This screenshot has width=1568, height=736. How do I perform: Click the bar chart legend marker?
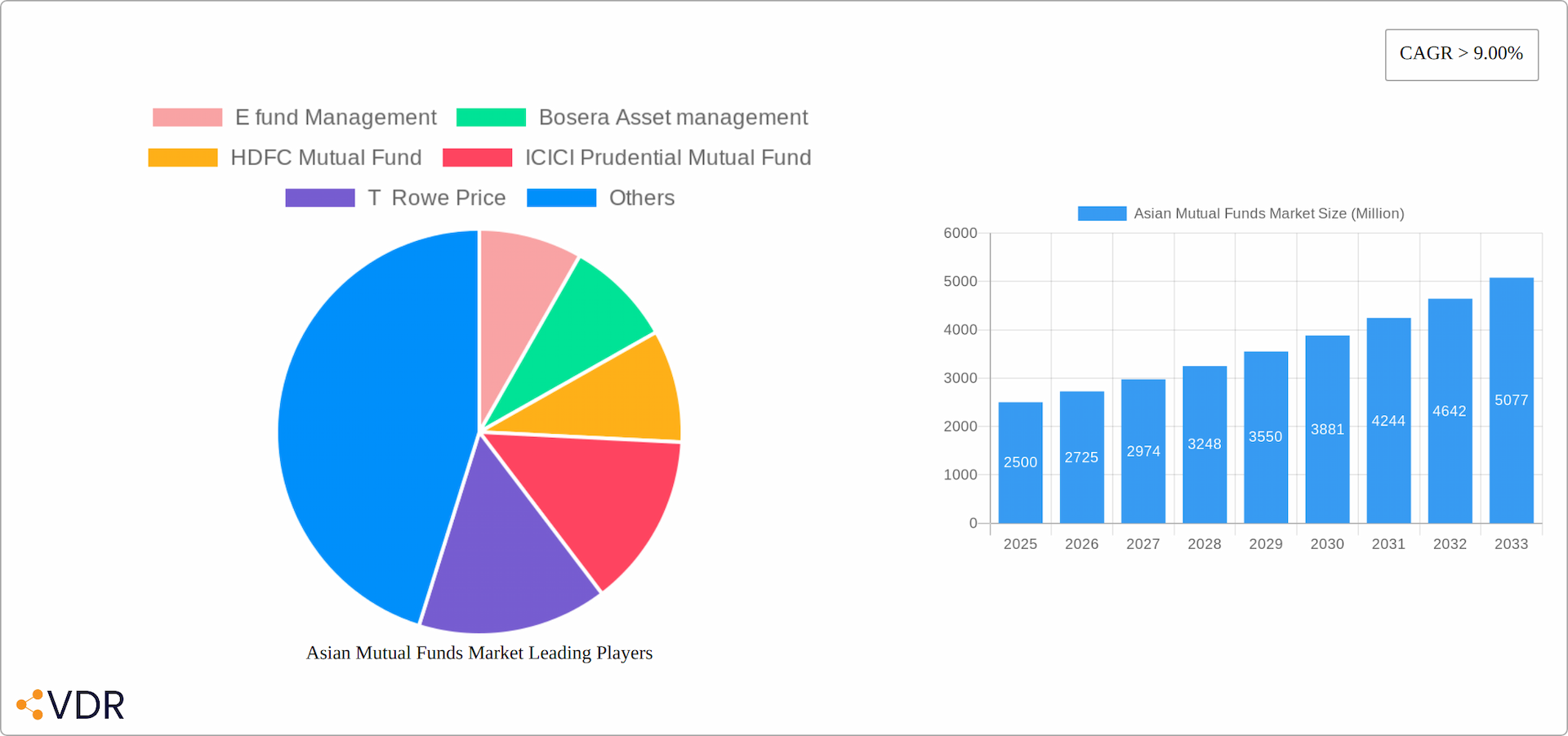coord(1101,212)
